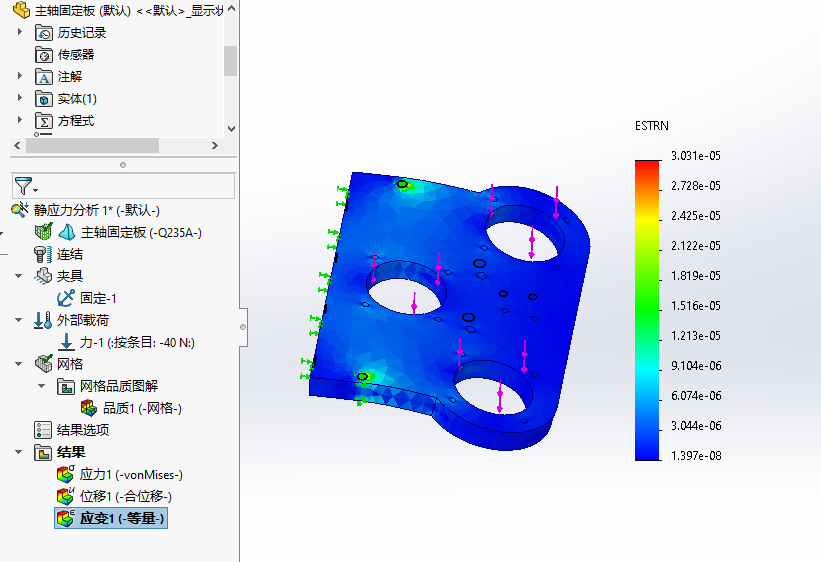Click the panel split handle dot

(x=123, y=165)
